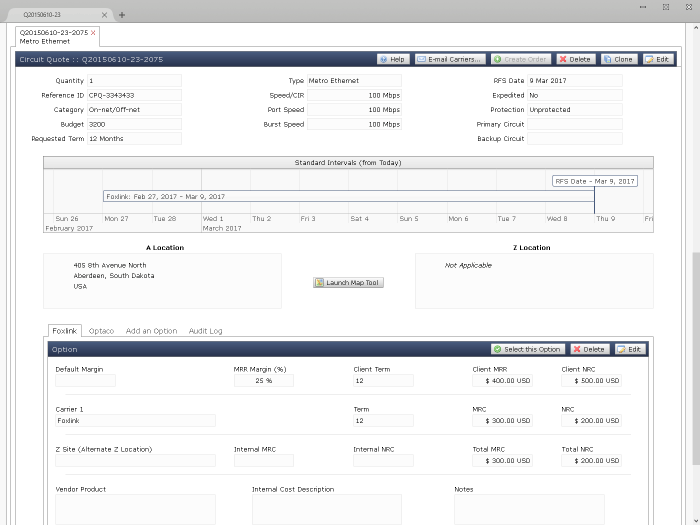Open the Add an Option tab
Image resolution: width=700 pixels, height=525 pixels.
click(151, 331)
